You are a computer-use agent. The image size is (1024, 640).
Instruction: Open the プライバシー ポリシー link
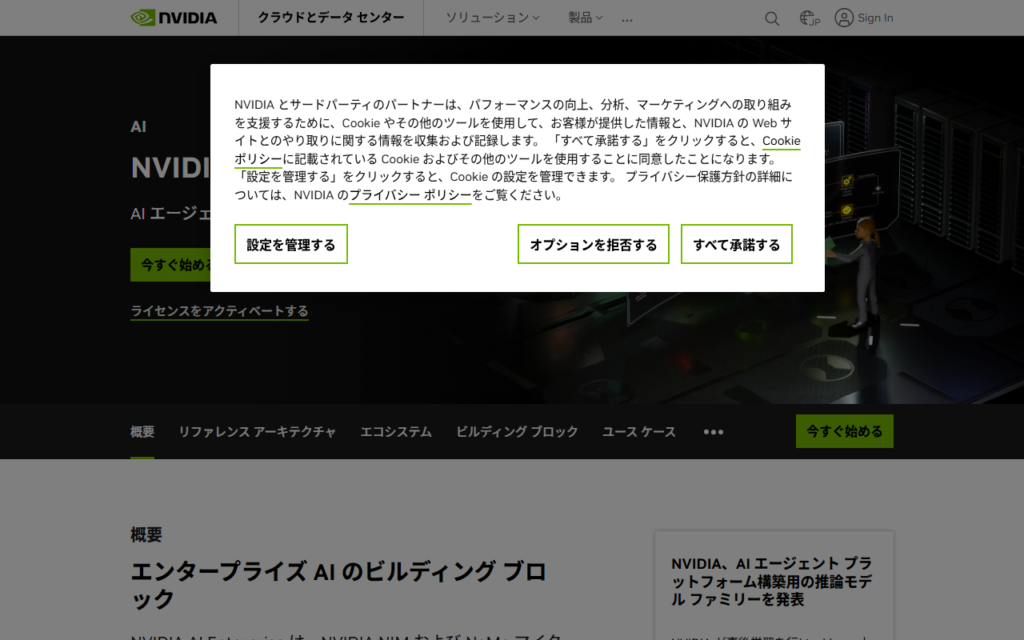click(410, 196)
